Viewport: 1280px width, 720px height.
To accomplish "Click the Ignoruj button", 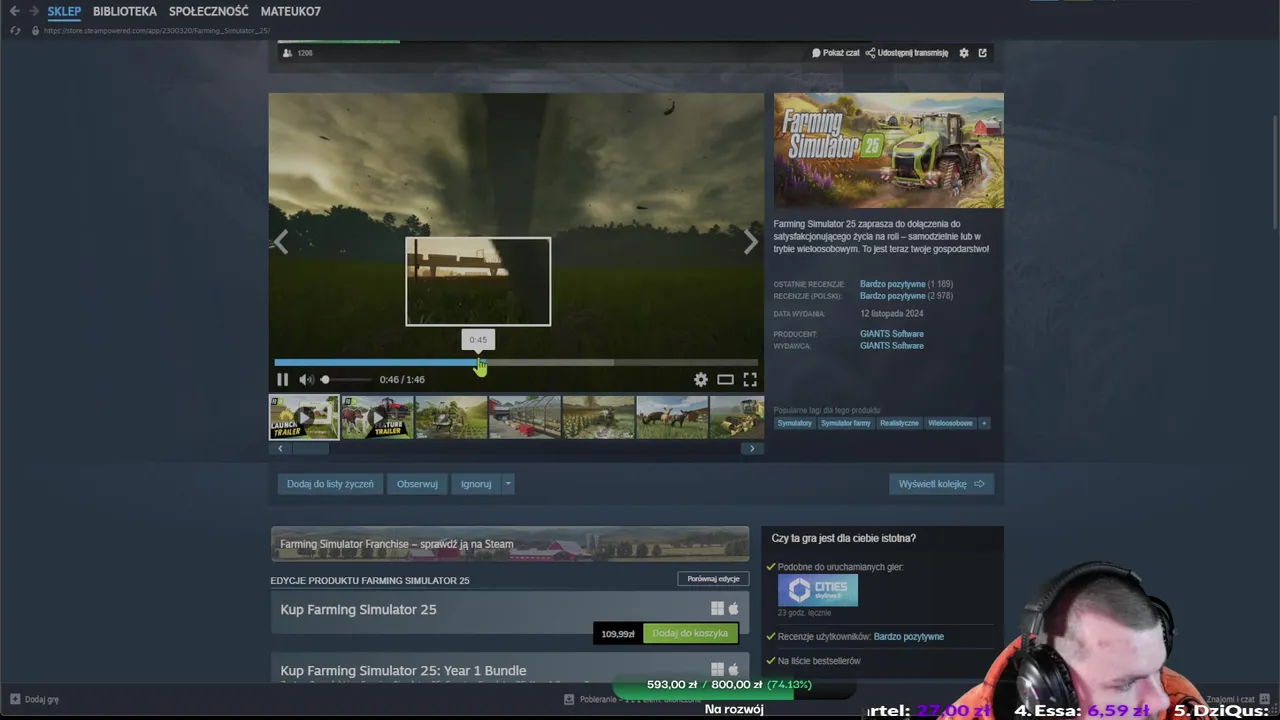I will coord(476,484).
